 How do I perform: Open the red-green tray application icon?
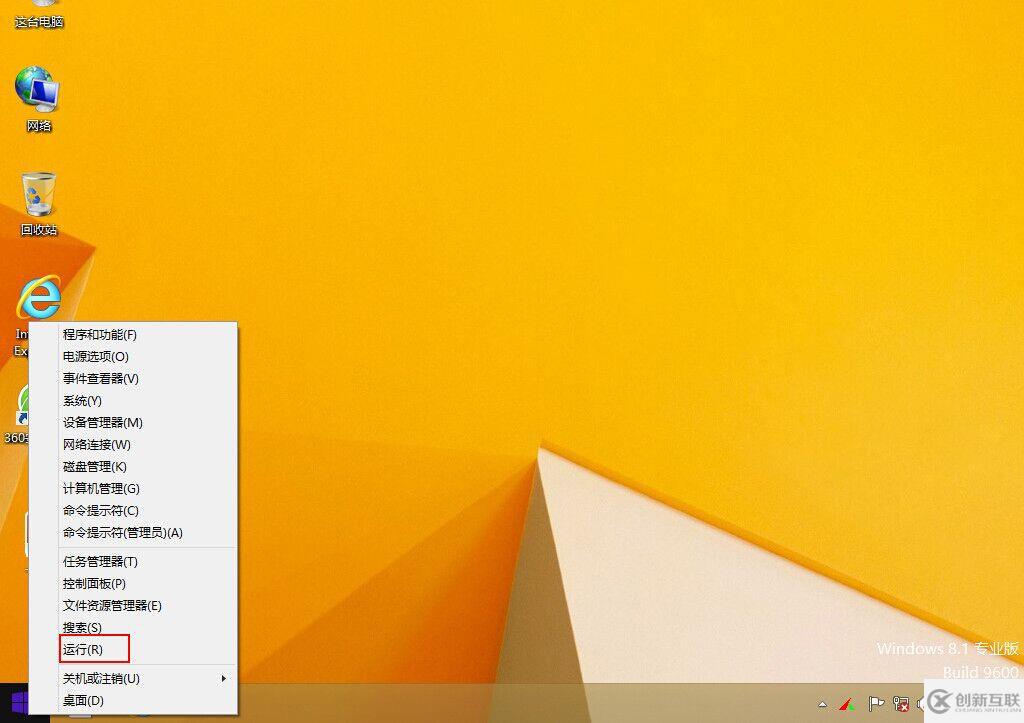pos(847,704)
